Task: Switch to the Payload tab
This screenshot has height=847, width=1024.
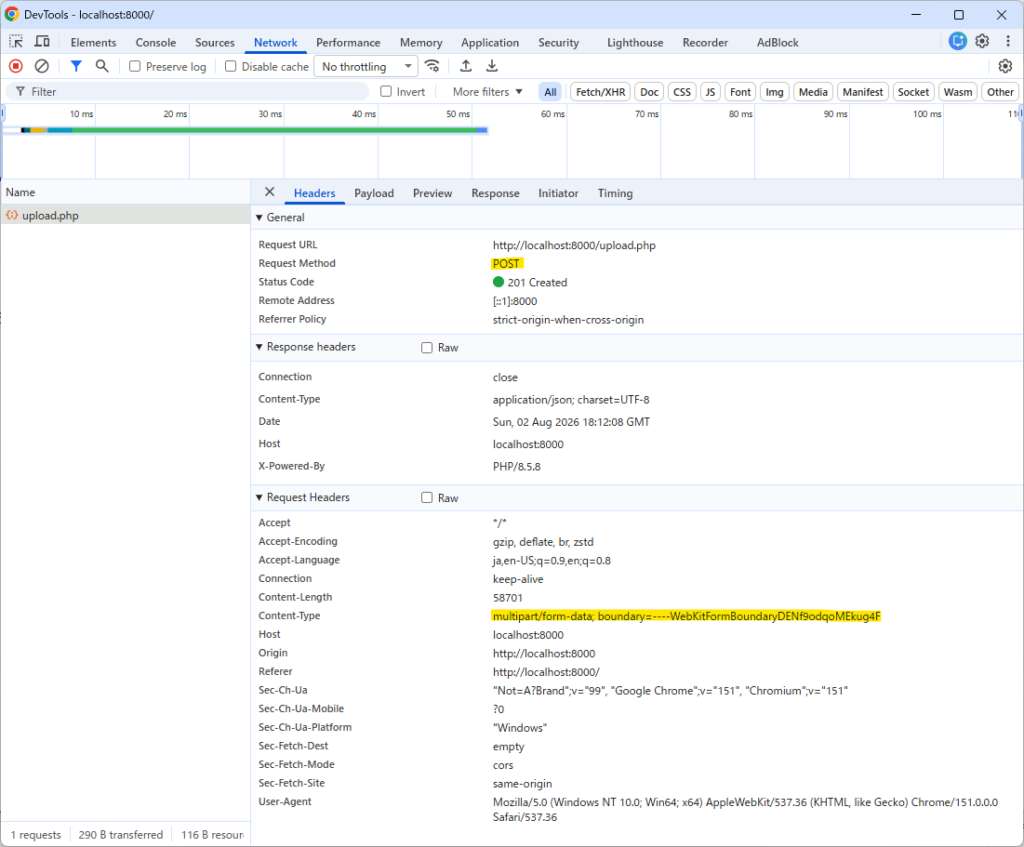Action: 374,193
